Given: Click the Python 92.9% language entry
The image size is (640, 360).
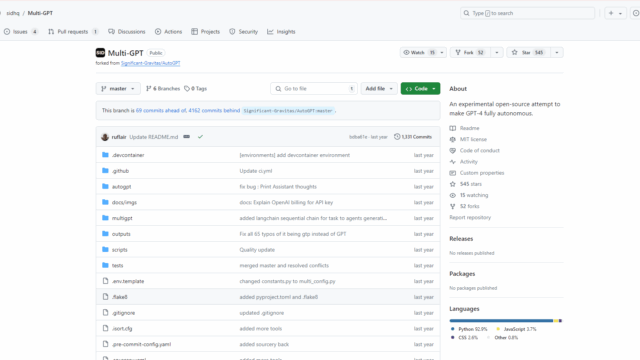Looking at the screenshot, I should point(469,329).
